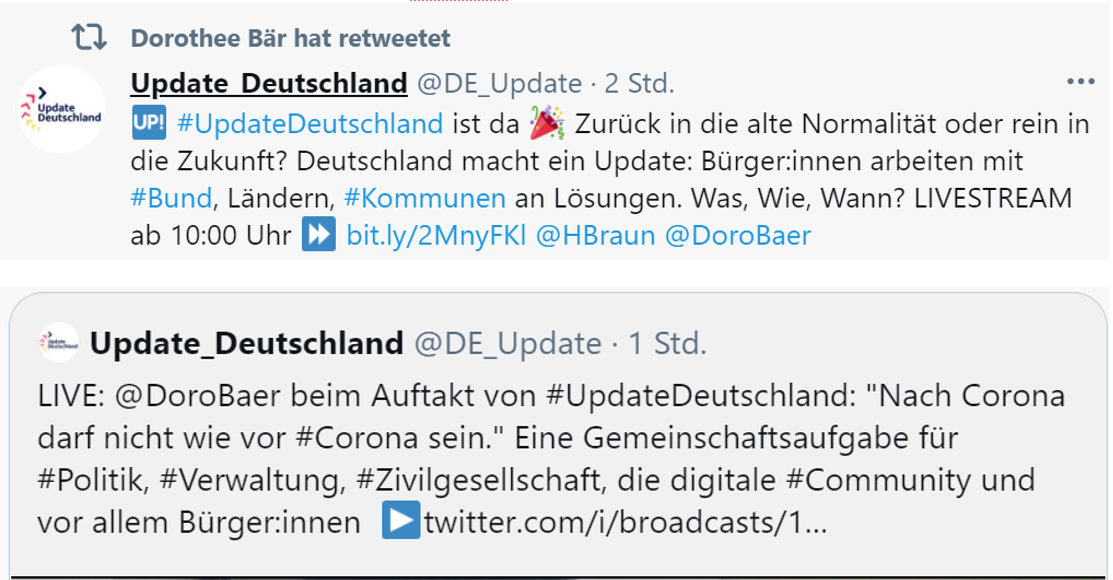Click the @DE_Update handle in top tweet

pyautogui.click(x=498, y=82)
